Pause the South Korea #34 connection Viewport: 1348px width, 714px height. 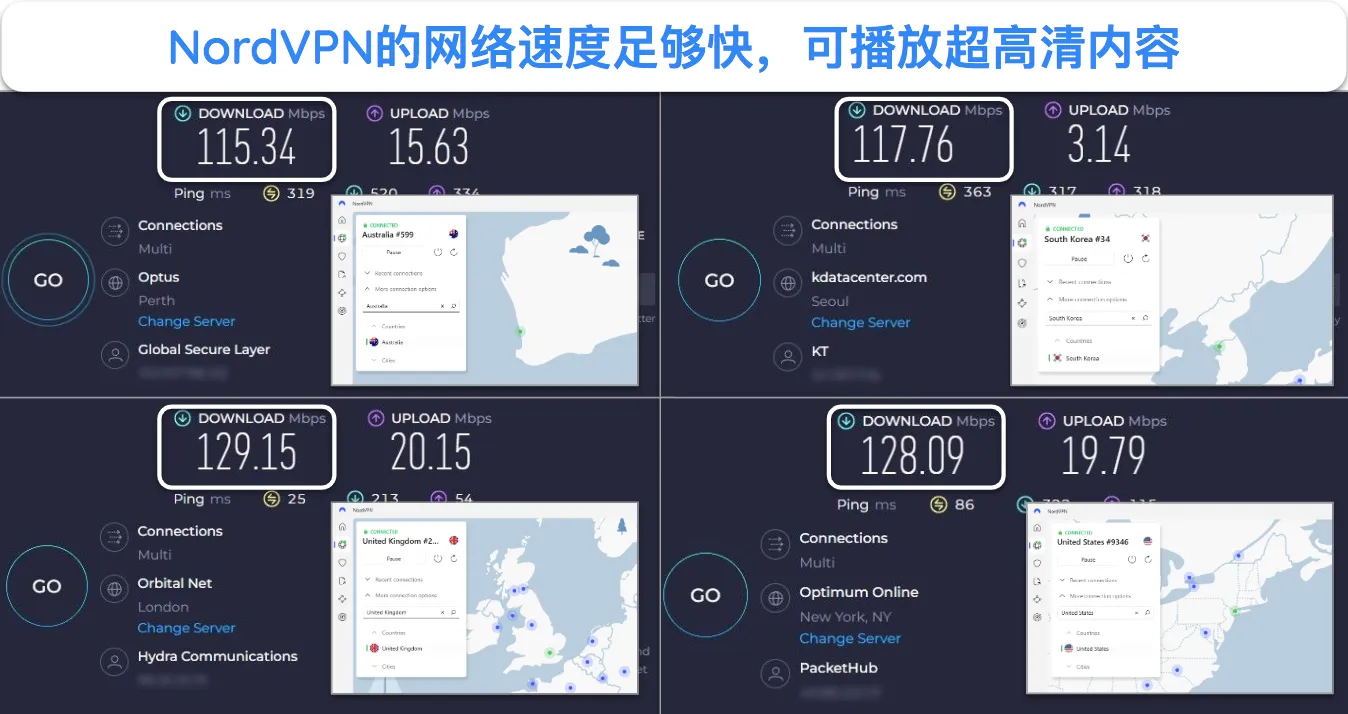[1079, 259]
